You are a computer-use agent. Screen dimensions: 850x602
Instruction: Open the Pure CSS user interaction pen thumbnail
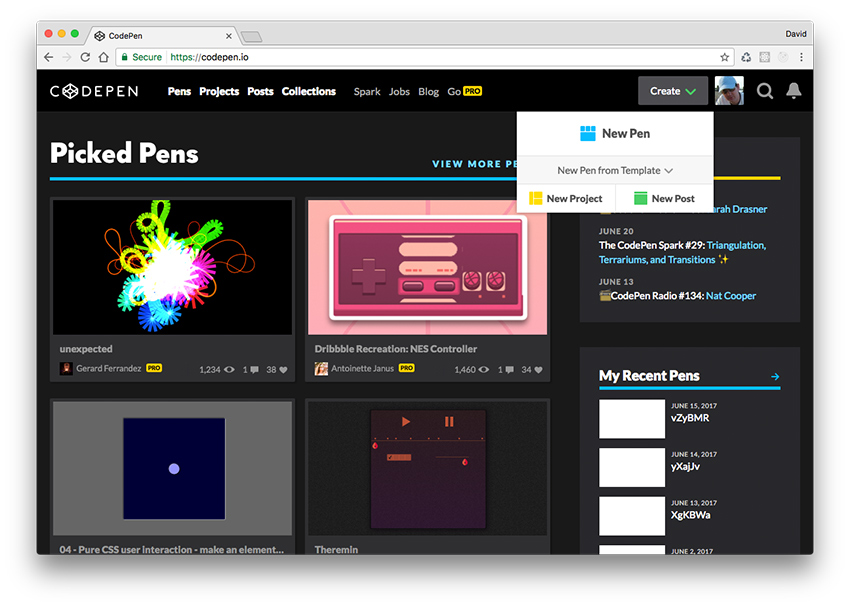point(172,468)
